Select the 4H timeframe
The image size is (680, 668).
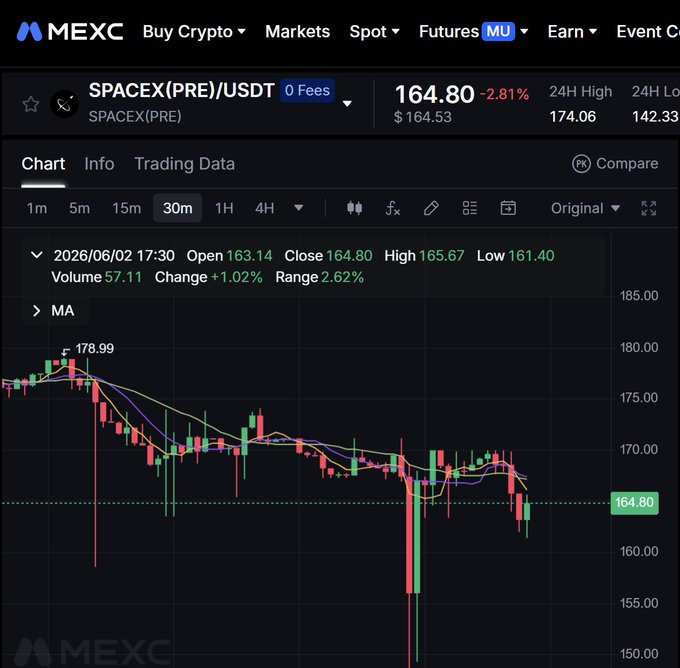265,208
